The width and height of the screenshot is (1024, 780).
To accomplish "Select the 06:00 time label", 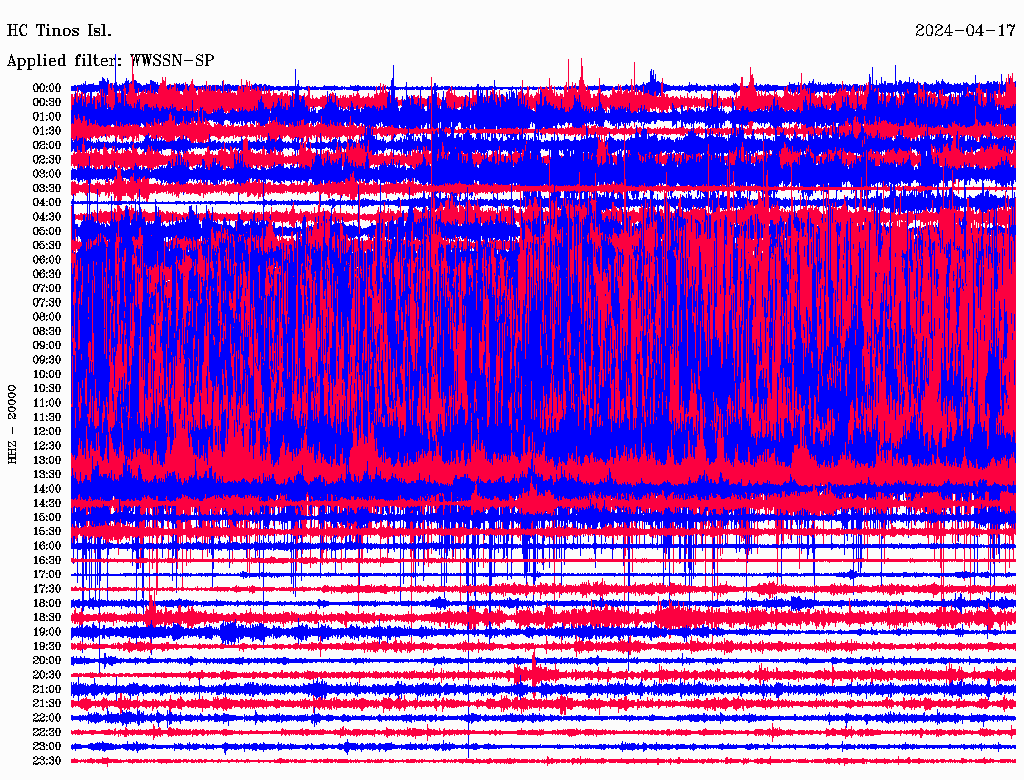I will (x=47, y=260).
